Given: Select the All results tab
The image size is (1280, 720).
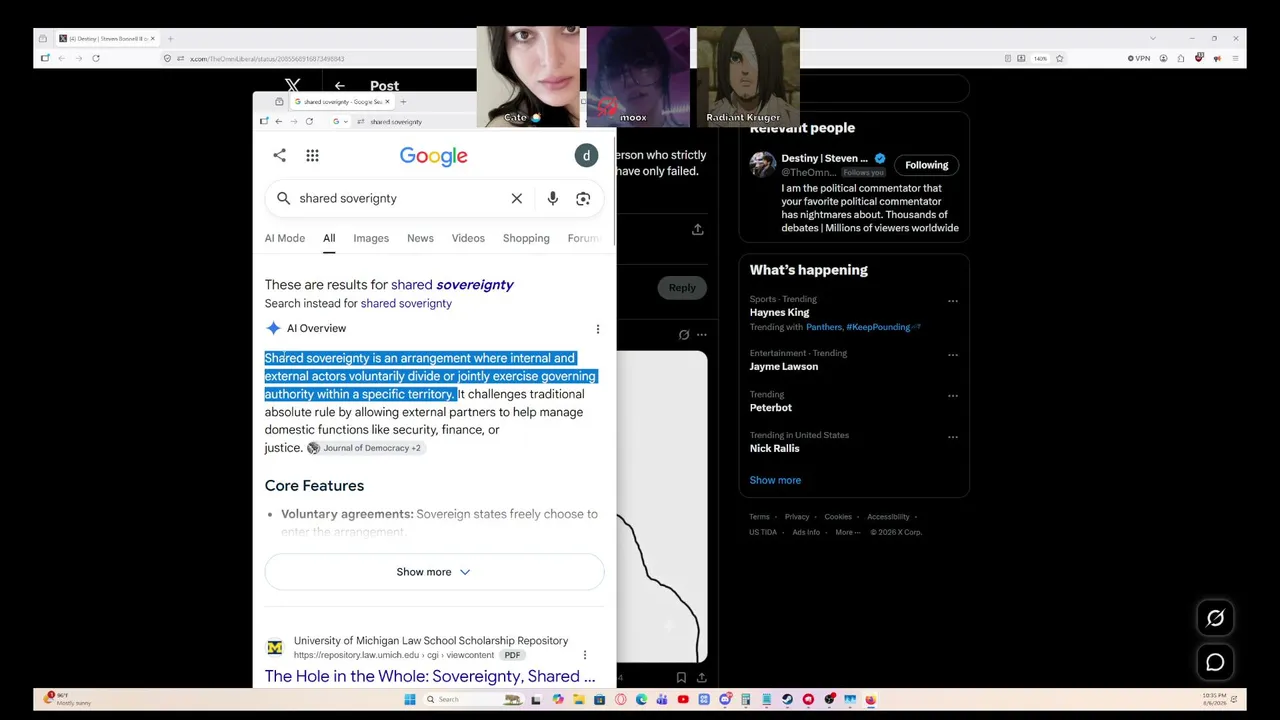Looking at the screenshot, I should click(x=329, y=238).
